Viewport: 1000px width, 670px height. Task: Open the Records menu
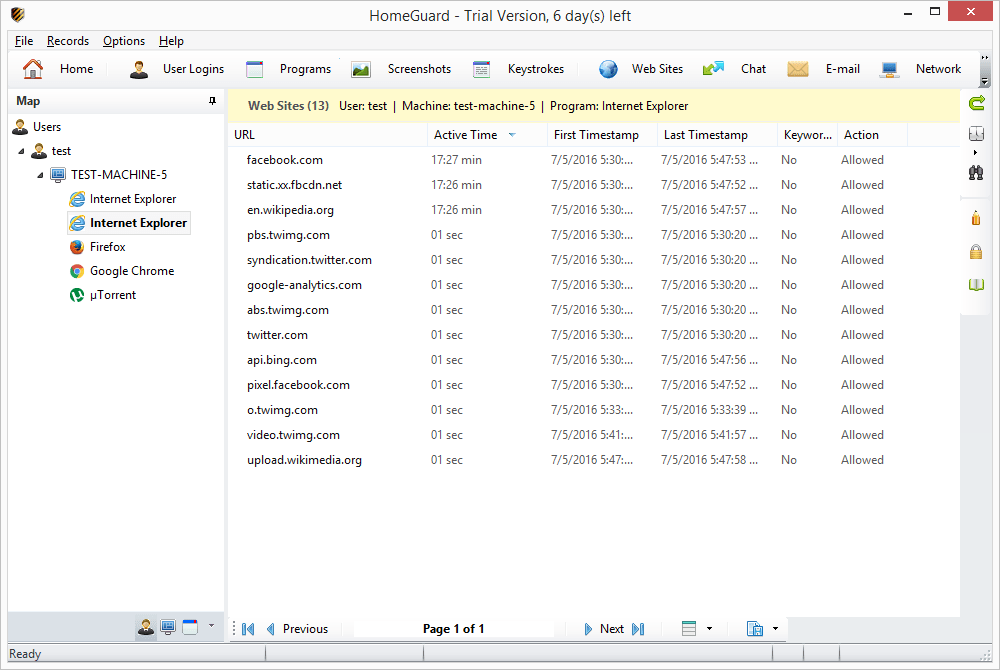pos(68,41)
